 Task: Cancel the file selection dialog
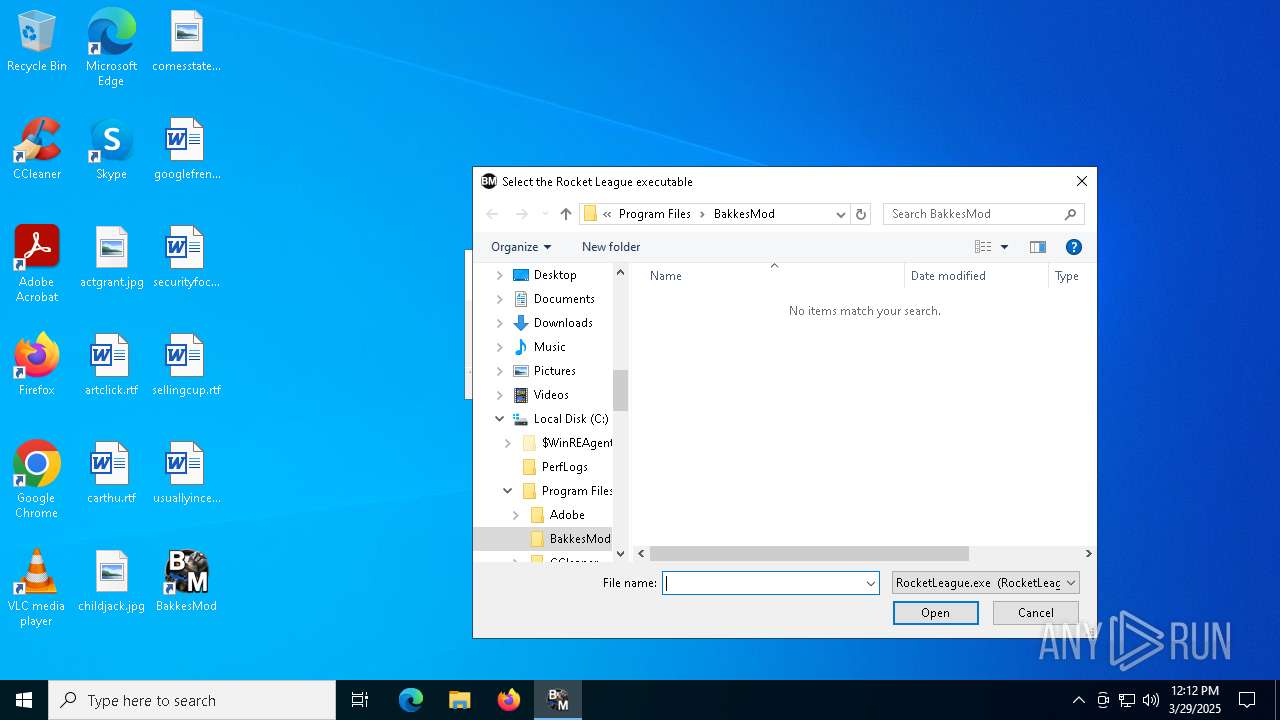(x=1036, y=613)
